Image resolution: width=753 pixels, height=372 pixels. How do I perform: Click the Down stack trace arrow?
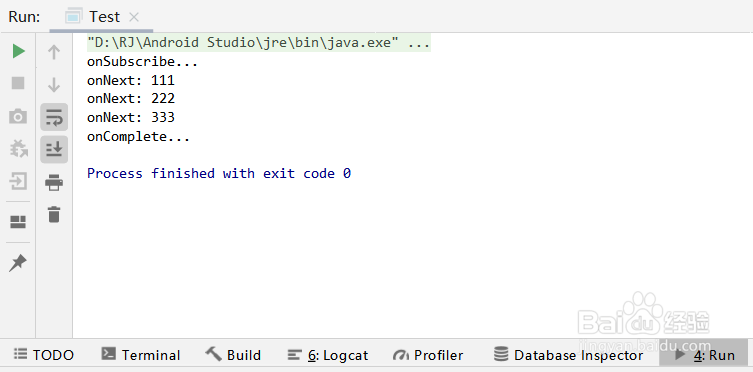(x=54, y=84)
